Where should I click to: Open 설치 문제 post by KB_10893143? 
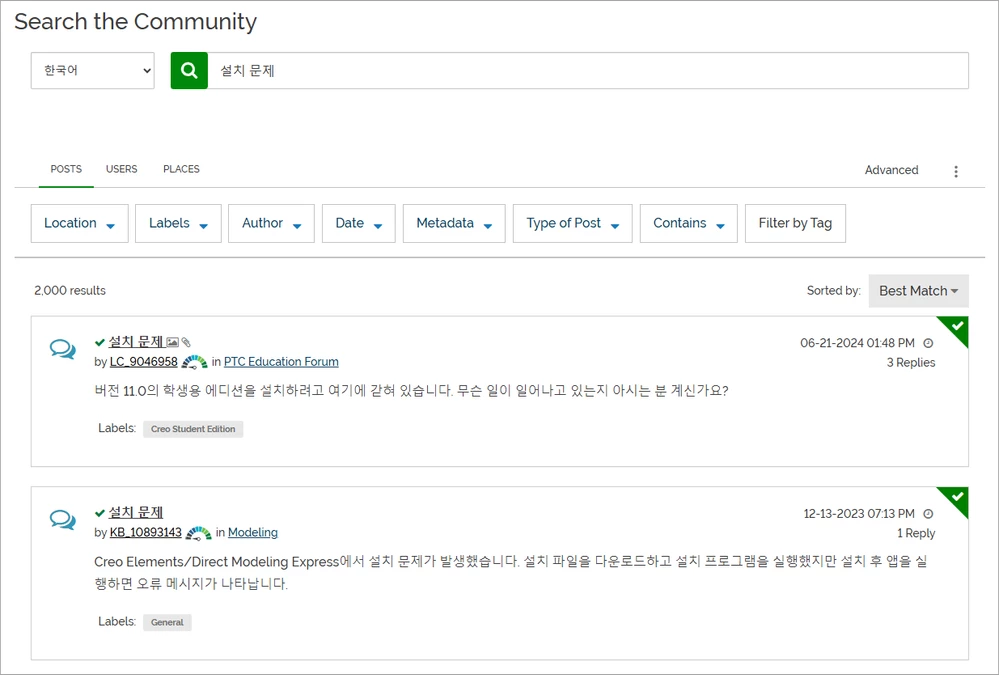pos(136,512)
